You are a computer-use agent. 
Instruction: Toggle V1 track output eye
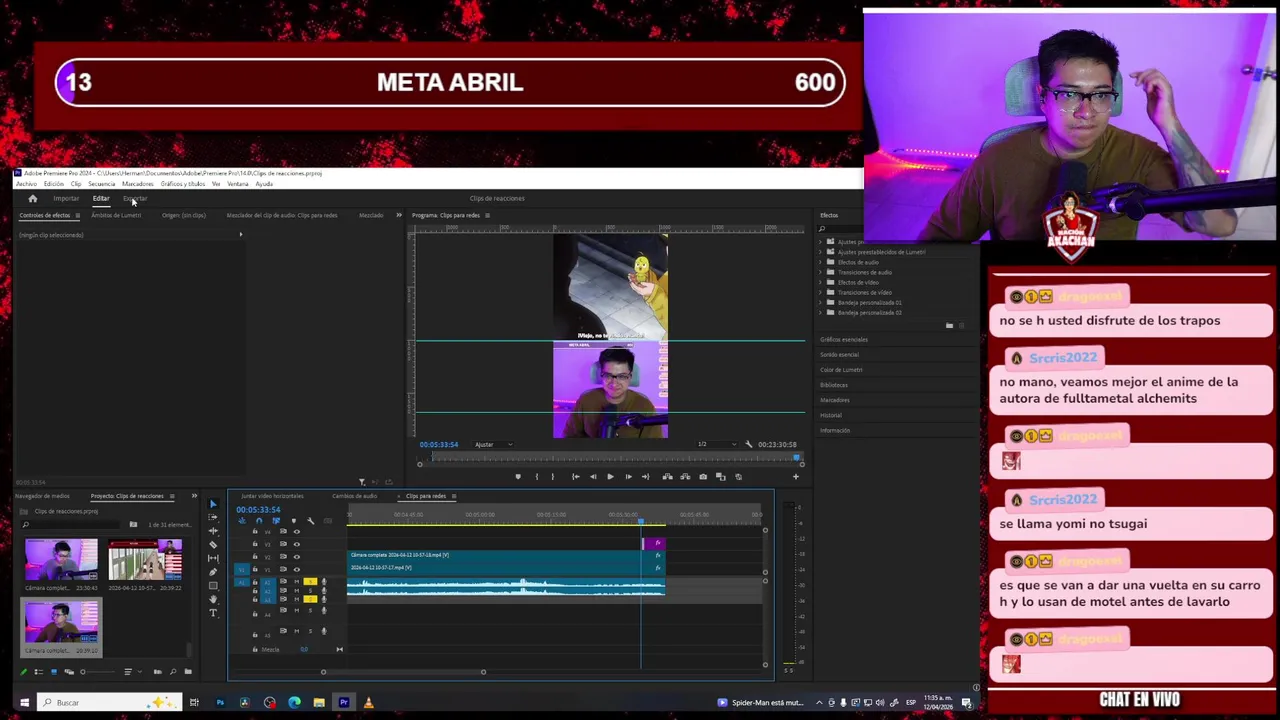[x=297, y=569]
